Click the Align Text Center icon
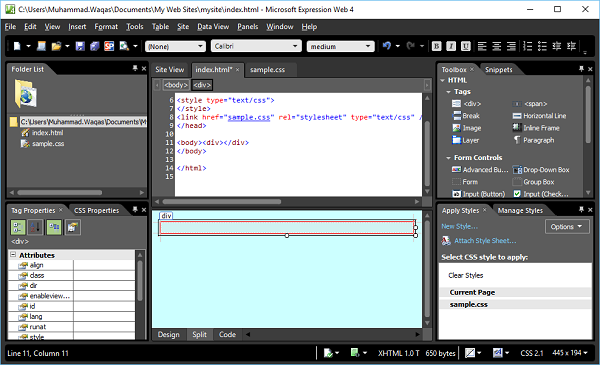Viewport: 600px width, 365px height. click(497, 46)
